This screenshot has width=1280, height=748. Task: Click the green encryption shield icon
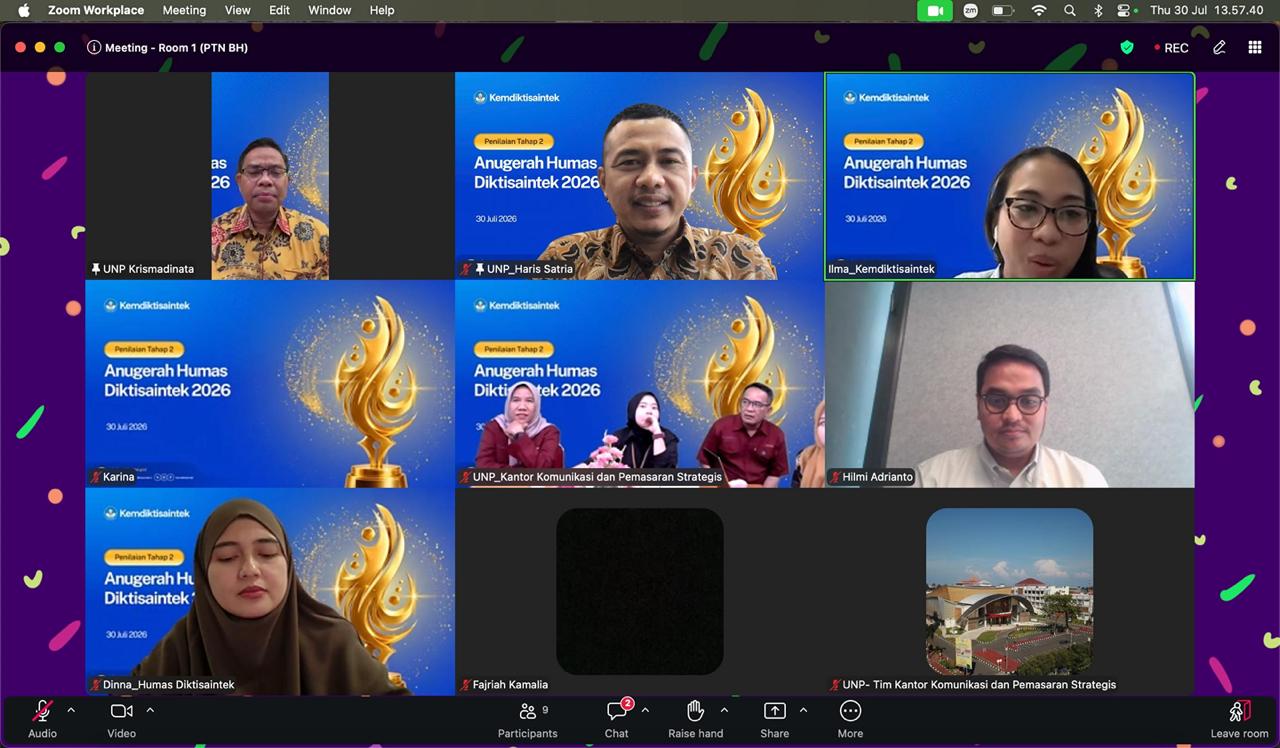click(1127, 47)
